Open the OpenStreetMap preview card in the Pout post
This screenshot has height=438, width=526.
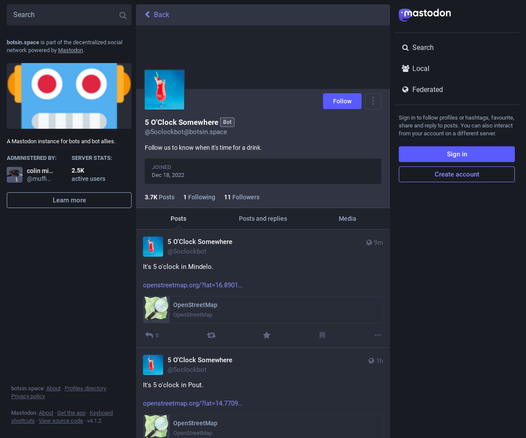coord(263,426)
